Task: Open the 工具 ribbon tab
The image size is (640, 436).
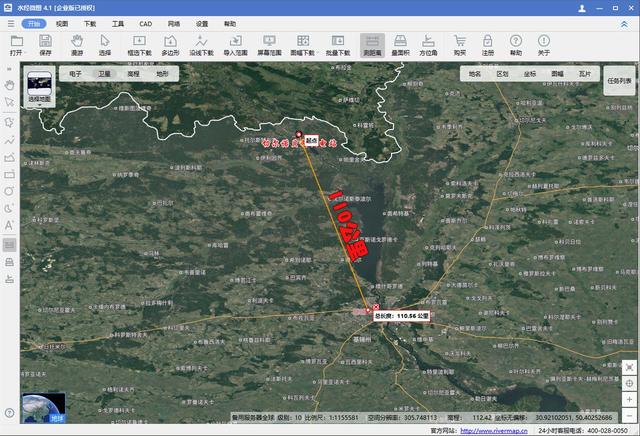Action: click(x=118, y=24)
